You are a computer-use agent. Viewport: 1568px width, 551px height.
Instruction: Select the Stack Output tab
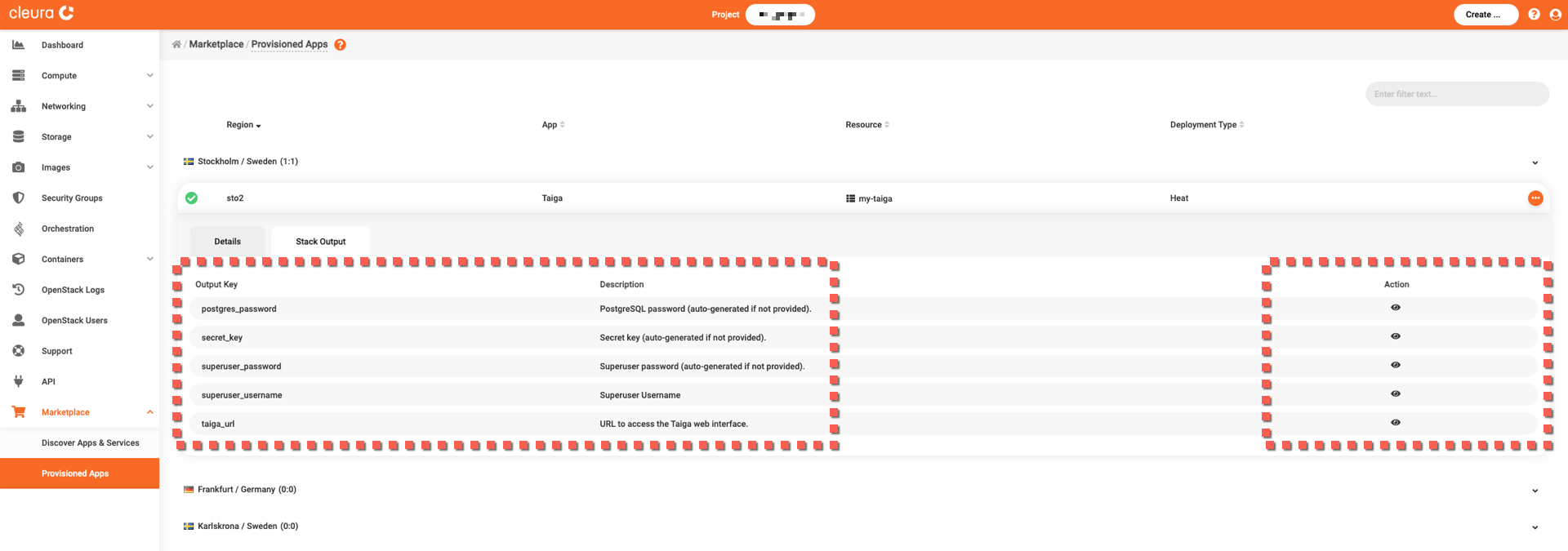[x=320, y=242]
